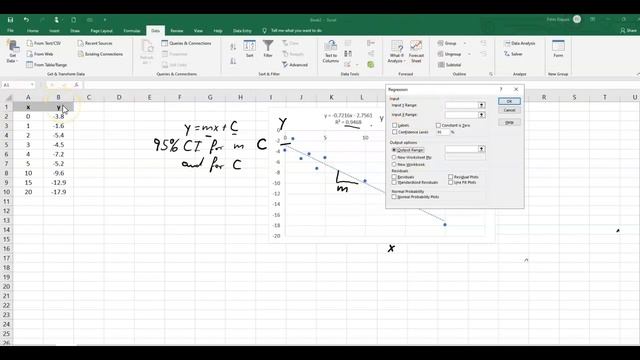Open Help in the Regression dialog

(509, 122)
